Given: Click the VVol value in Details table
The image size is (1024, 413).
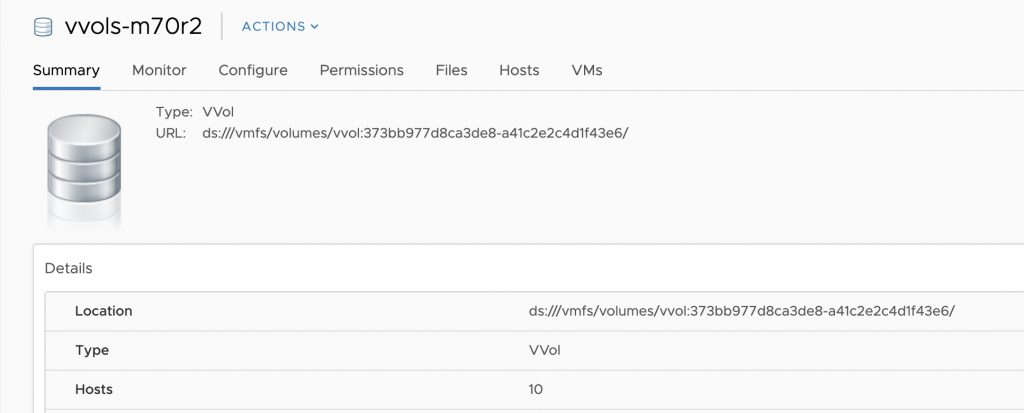Looking at the screenshot, I should tap(545, 350).
